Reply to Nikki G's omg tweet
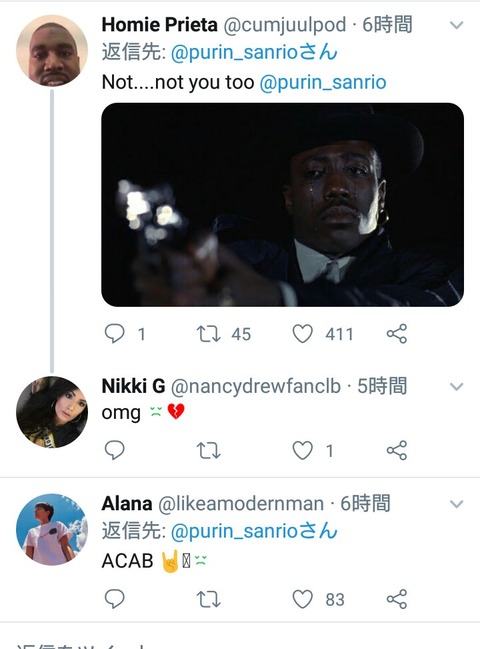This screenshot has width=480, height=649. [x=115, y=450]
